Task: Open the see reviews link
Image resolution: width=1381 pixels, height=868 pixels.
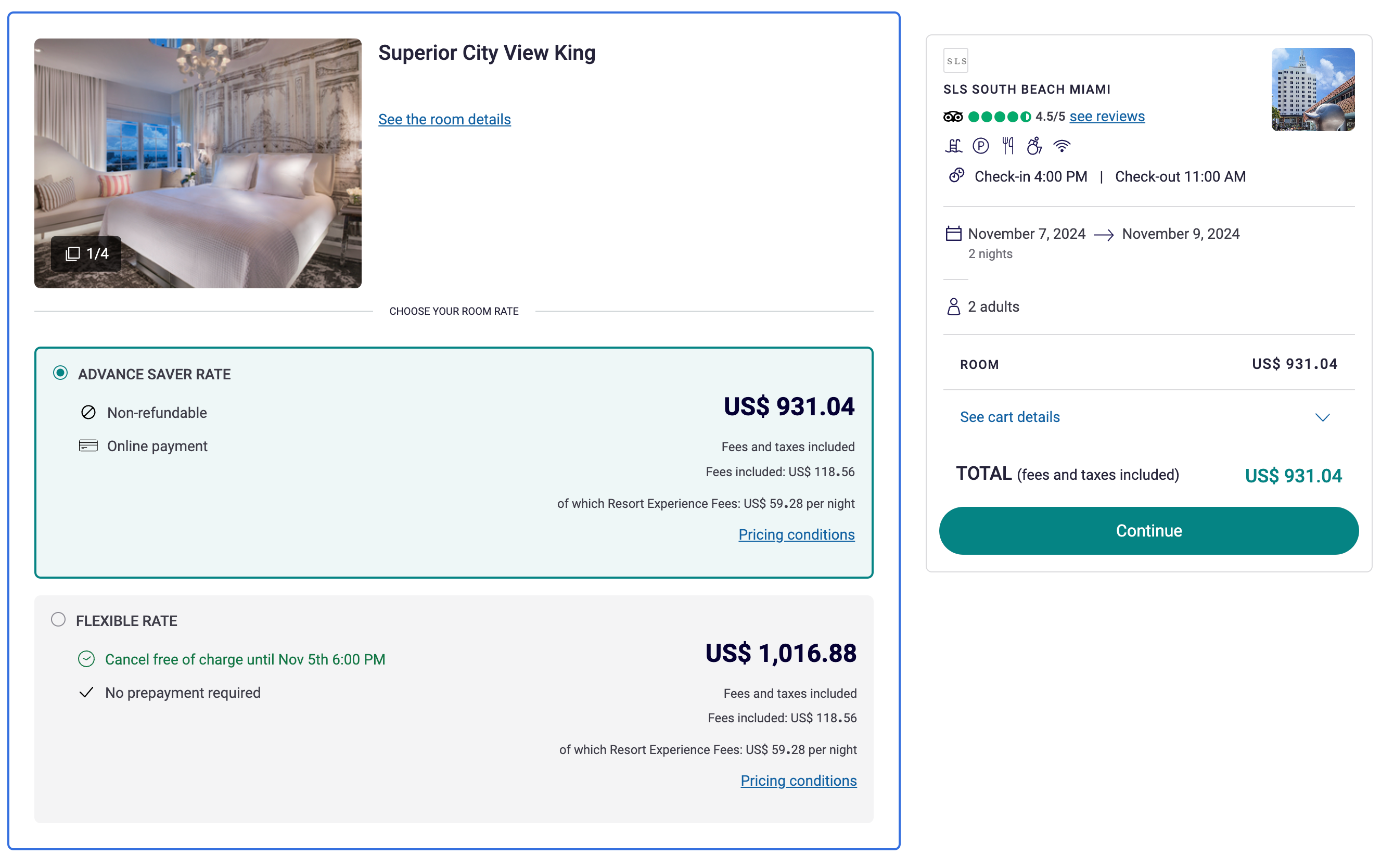Action: pos(1106,117)
